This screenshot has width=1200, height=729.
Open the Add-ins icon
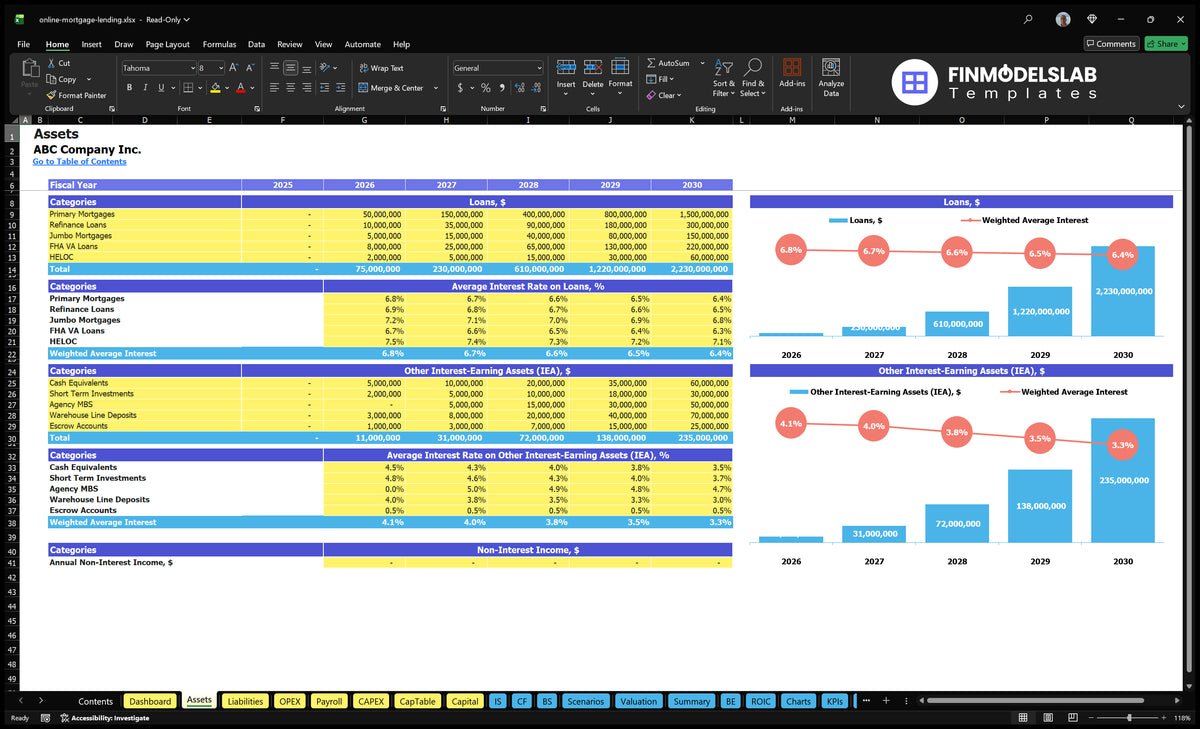(x=792, y=67)
